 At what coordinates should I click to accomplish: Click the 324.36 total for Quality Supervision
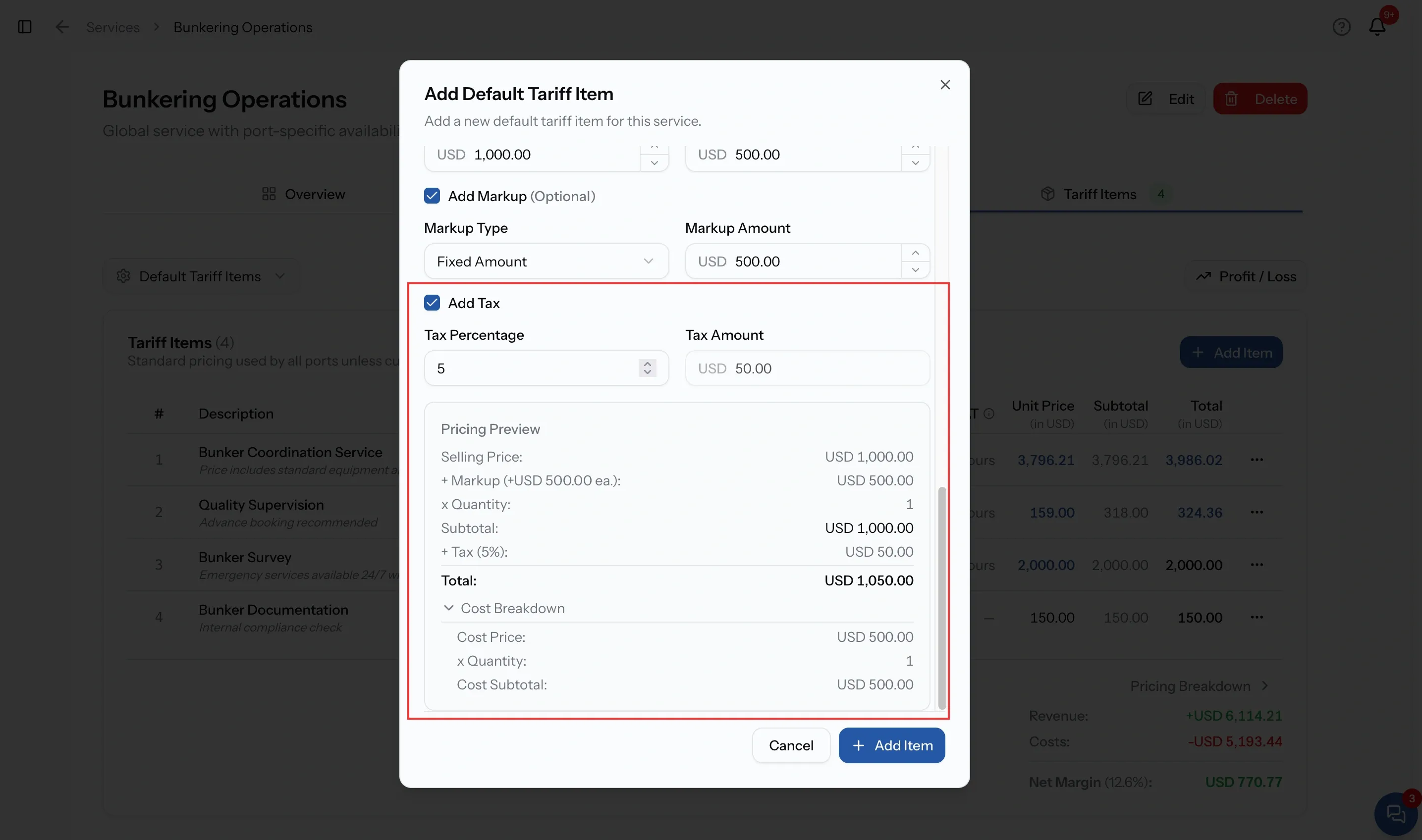point(1200,513)
